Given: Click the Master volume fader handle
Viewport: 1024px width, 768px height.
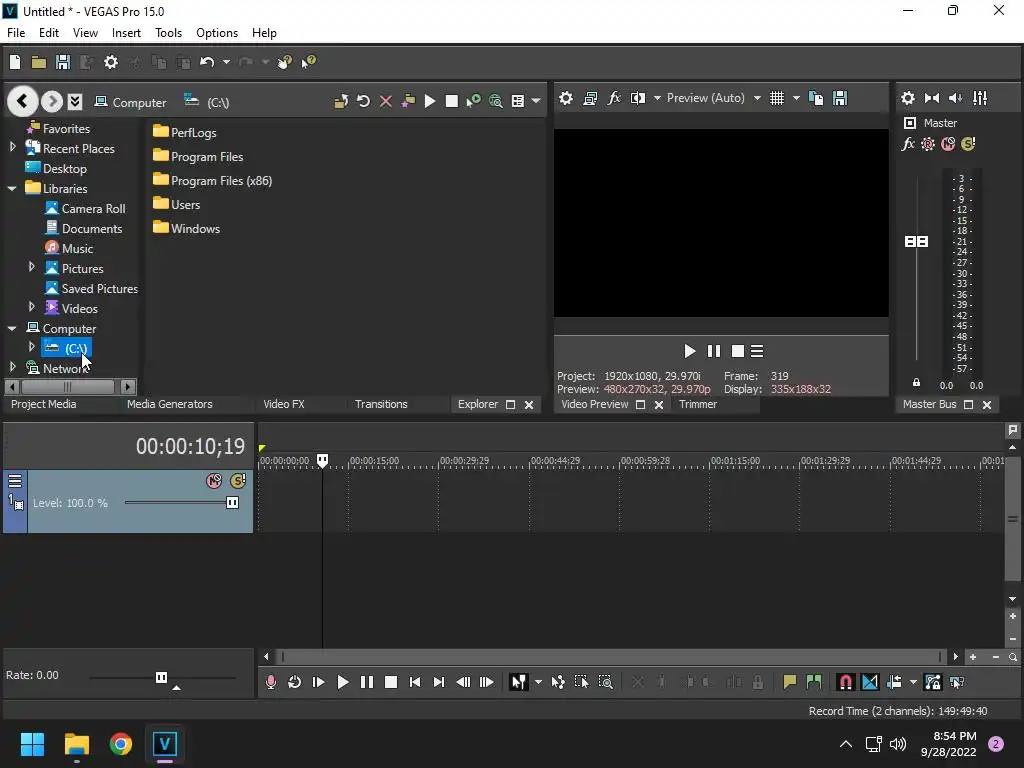Looking at the screenshot, I should coord(916,242).
